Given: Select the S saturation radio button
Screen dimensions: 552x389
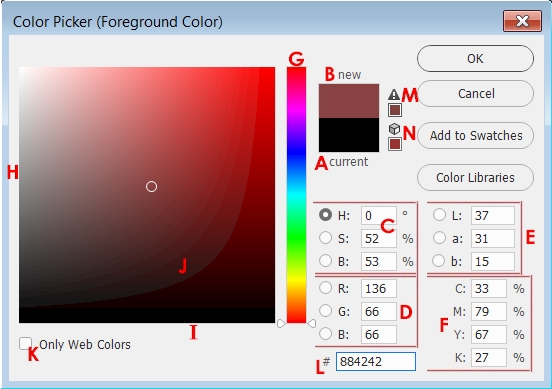Looking at the screenshot, I should [325, 238].
